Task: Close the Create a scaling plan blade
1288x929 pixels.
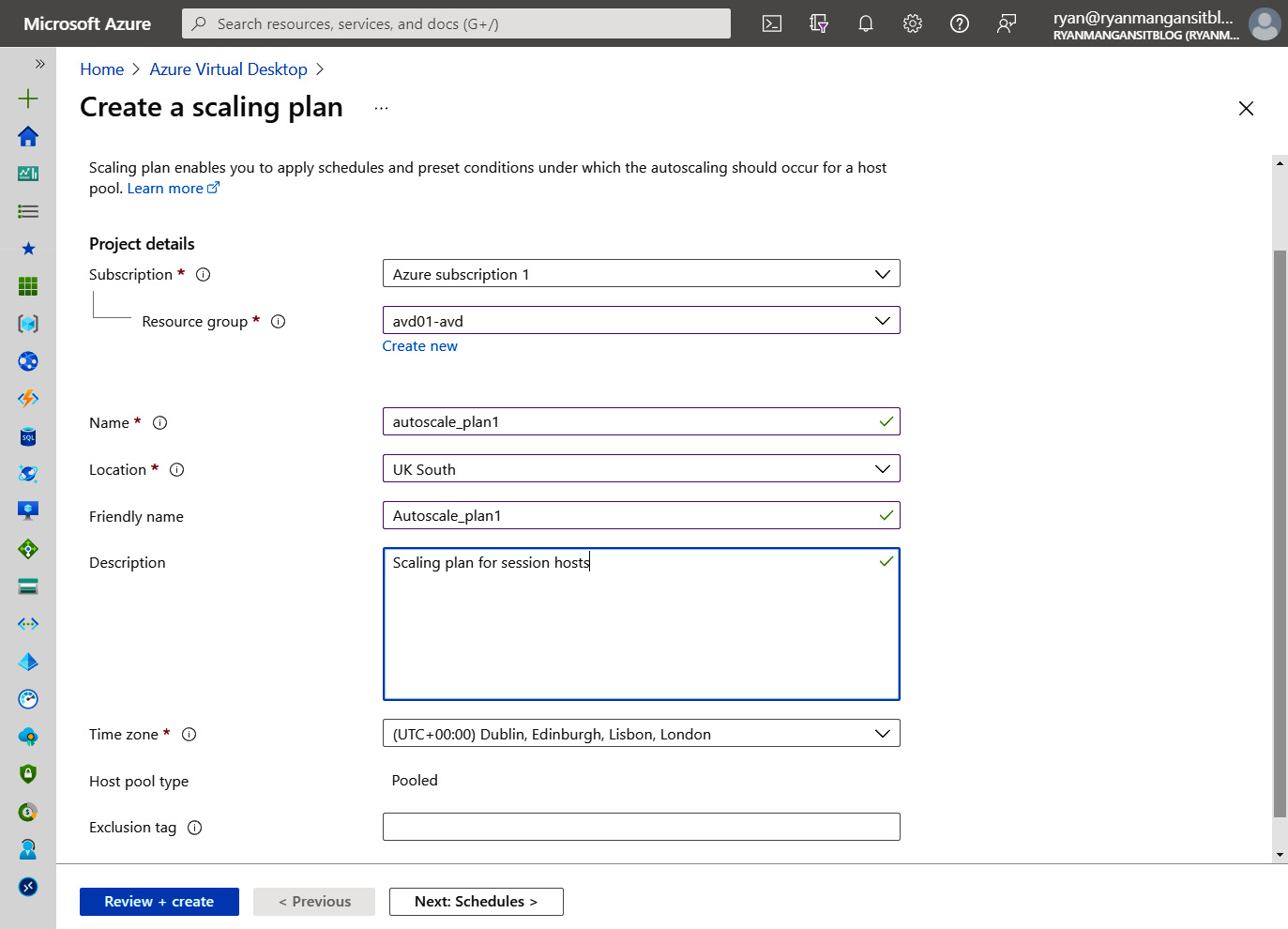Action: click(x=1246, y=108)
